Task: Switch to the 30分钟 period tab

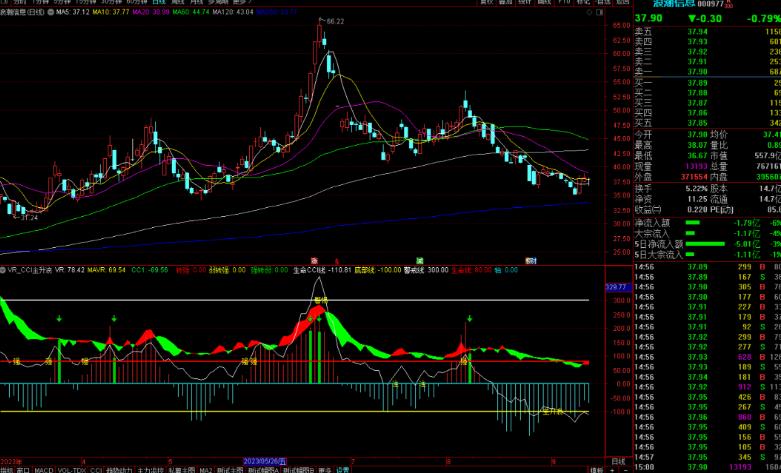Action: [x=112, y=2]
